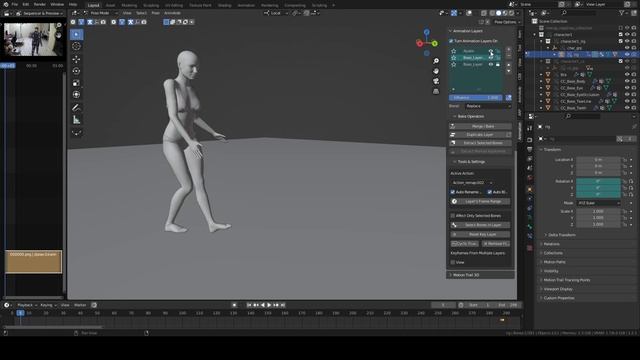Play the animation in timeline
This screenshot has height=360, width=640.
pos(269,305)
